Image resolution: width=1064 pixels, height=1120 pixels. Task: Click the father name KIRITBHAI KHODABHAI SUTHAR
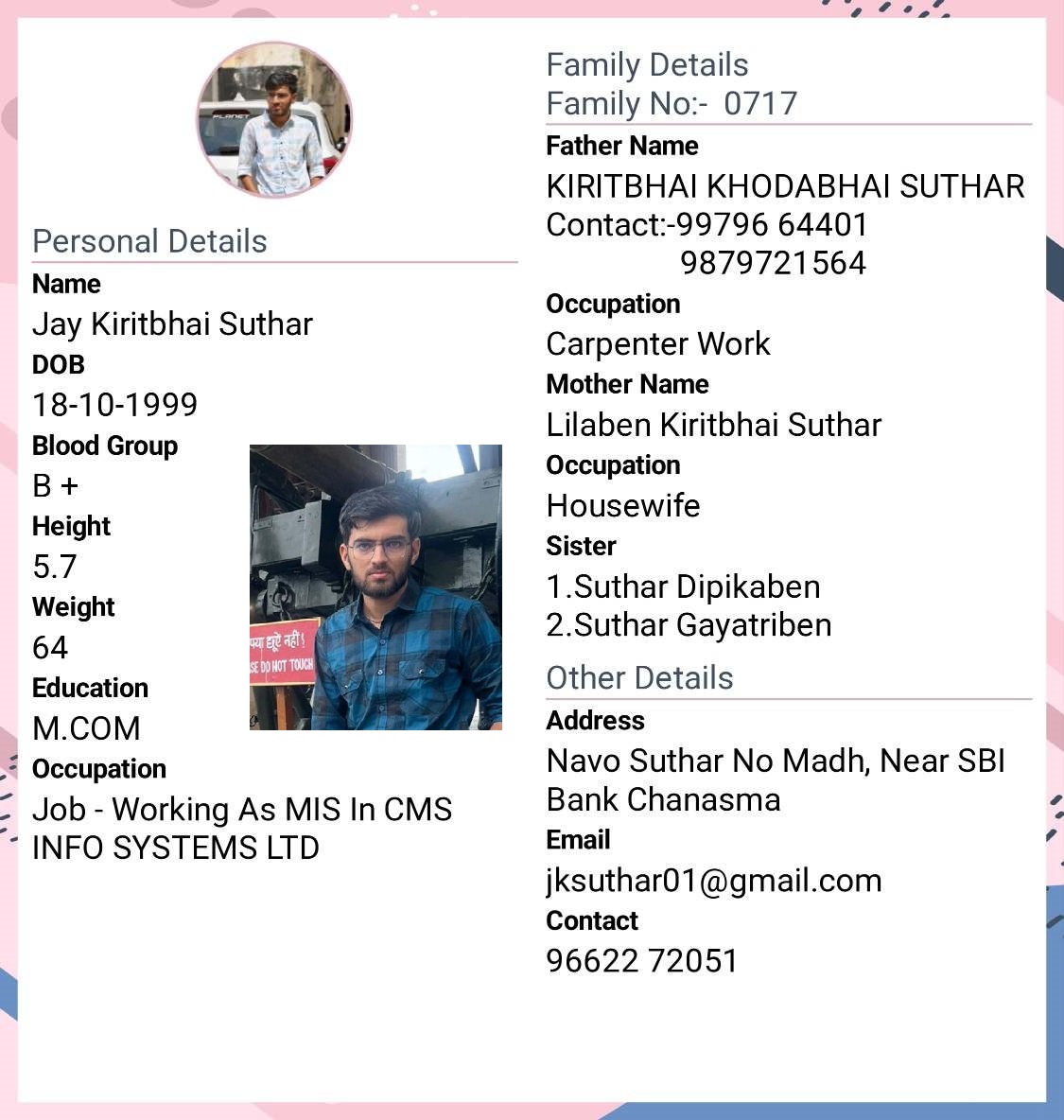click(x=786, y=186)
